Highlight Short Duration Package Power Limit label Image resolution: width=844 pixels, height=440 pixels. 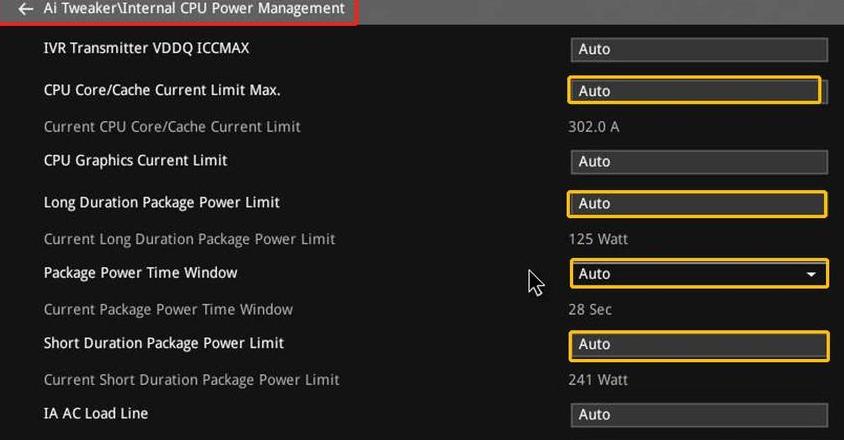(x=164, y=343)
